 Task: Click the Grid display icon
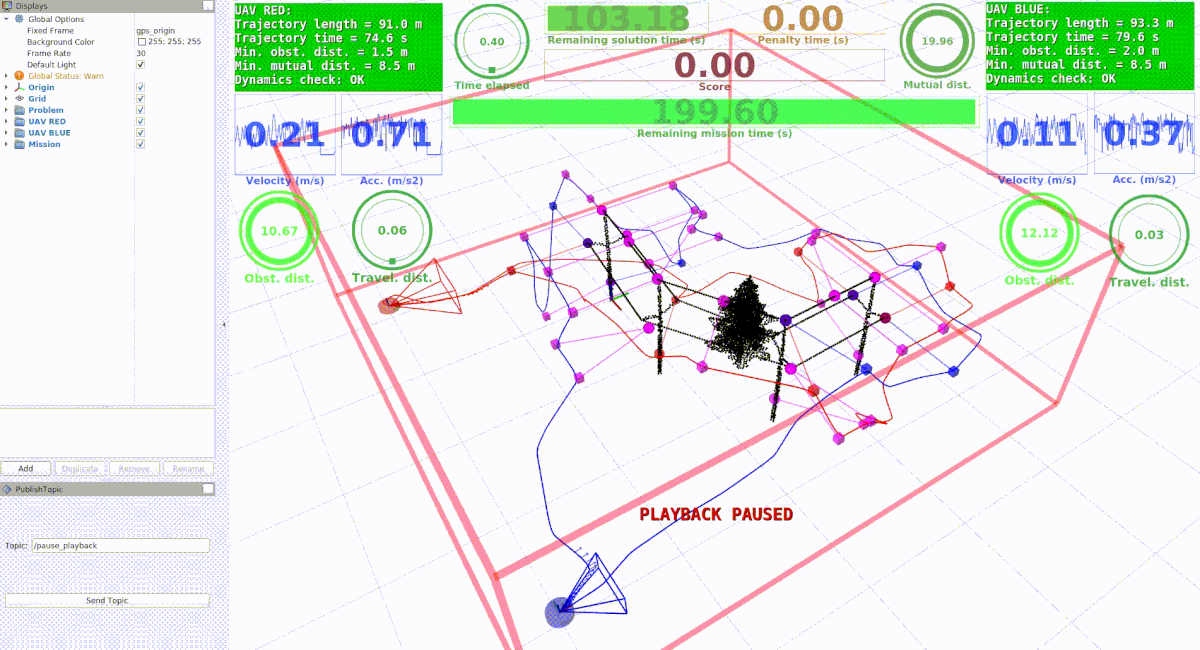click(x=20, y=99)
